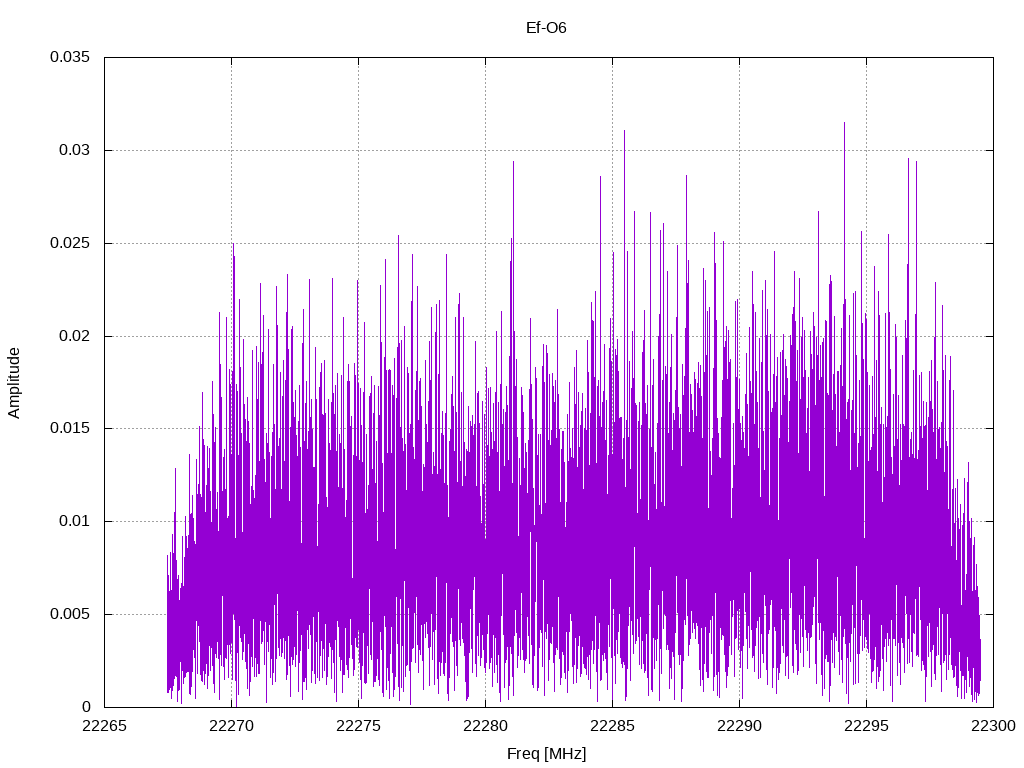1024x768 pixels.
Task: Click the 22270 x-axis tick label
Action: pos(231,726)
